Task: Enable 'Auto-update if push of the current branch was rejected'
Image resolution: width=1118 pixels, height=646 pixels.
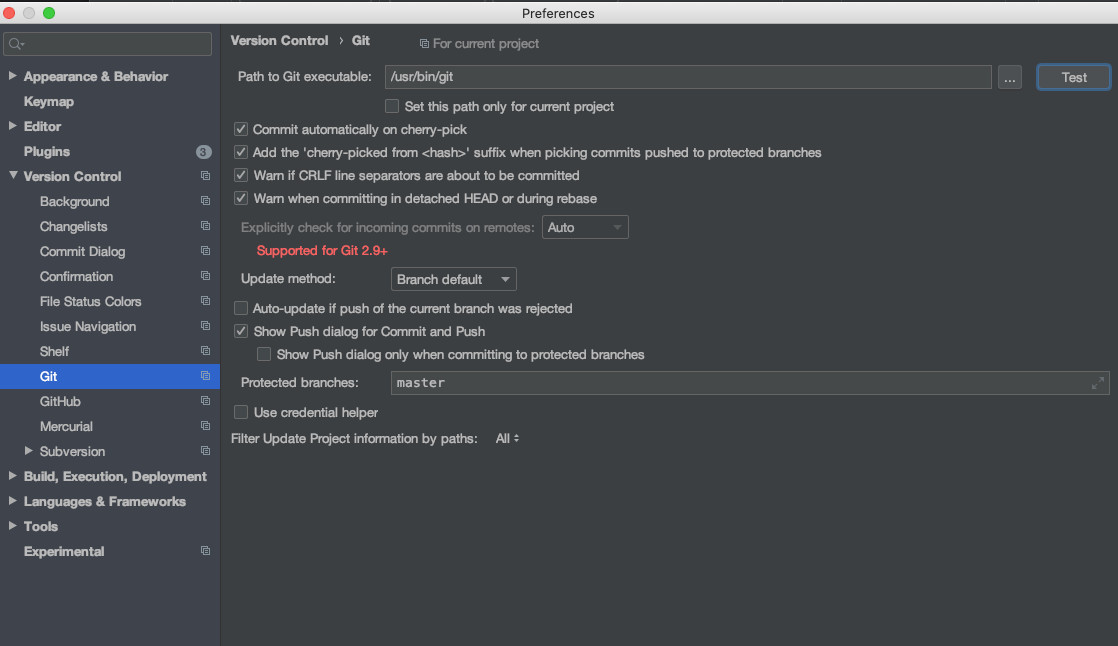Action: (241, 308)
